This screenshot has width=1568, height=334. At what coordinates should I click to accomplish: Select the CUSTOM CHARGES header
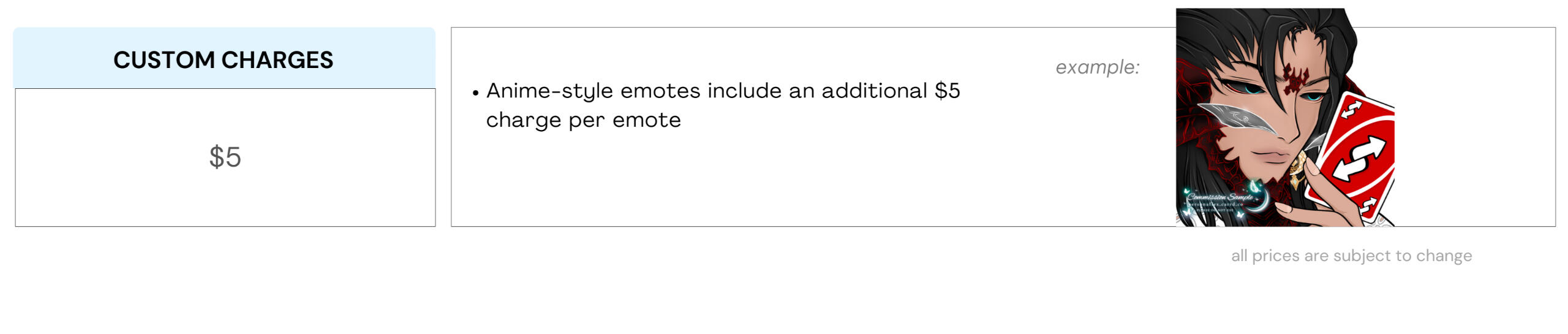[x=224, y=59]
